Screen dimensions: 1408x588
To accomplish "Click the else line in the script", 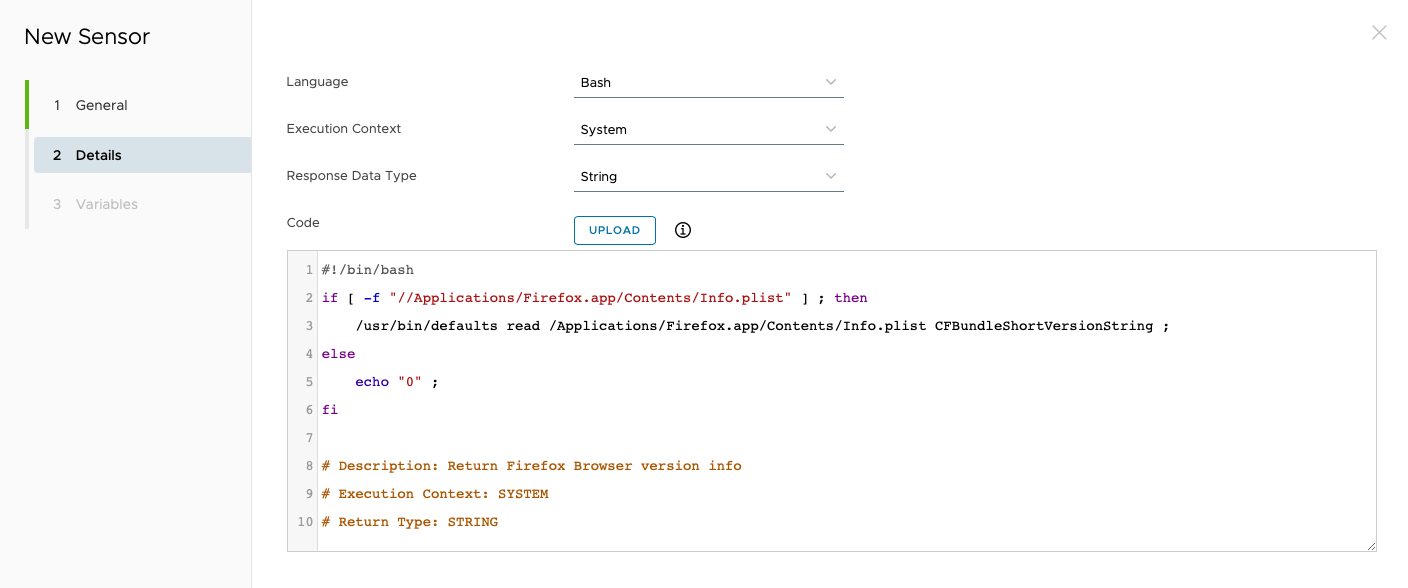I will click(338, 354).
